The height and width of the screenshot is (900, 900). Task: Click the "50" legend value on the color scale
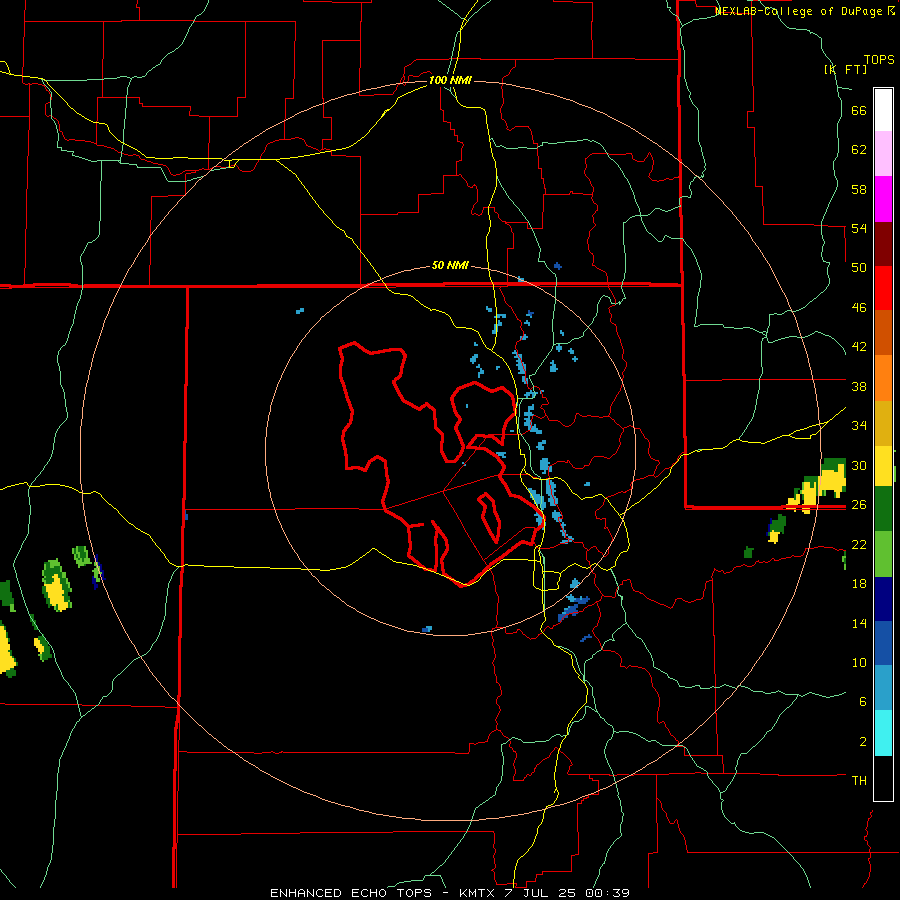point(859,267)
